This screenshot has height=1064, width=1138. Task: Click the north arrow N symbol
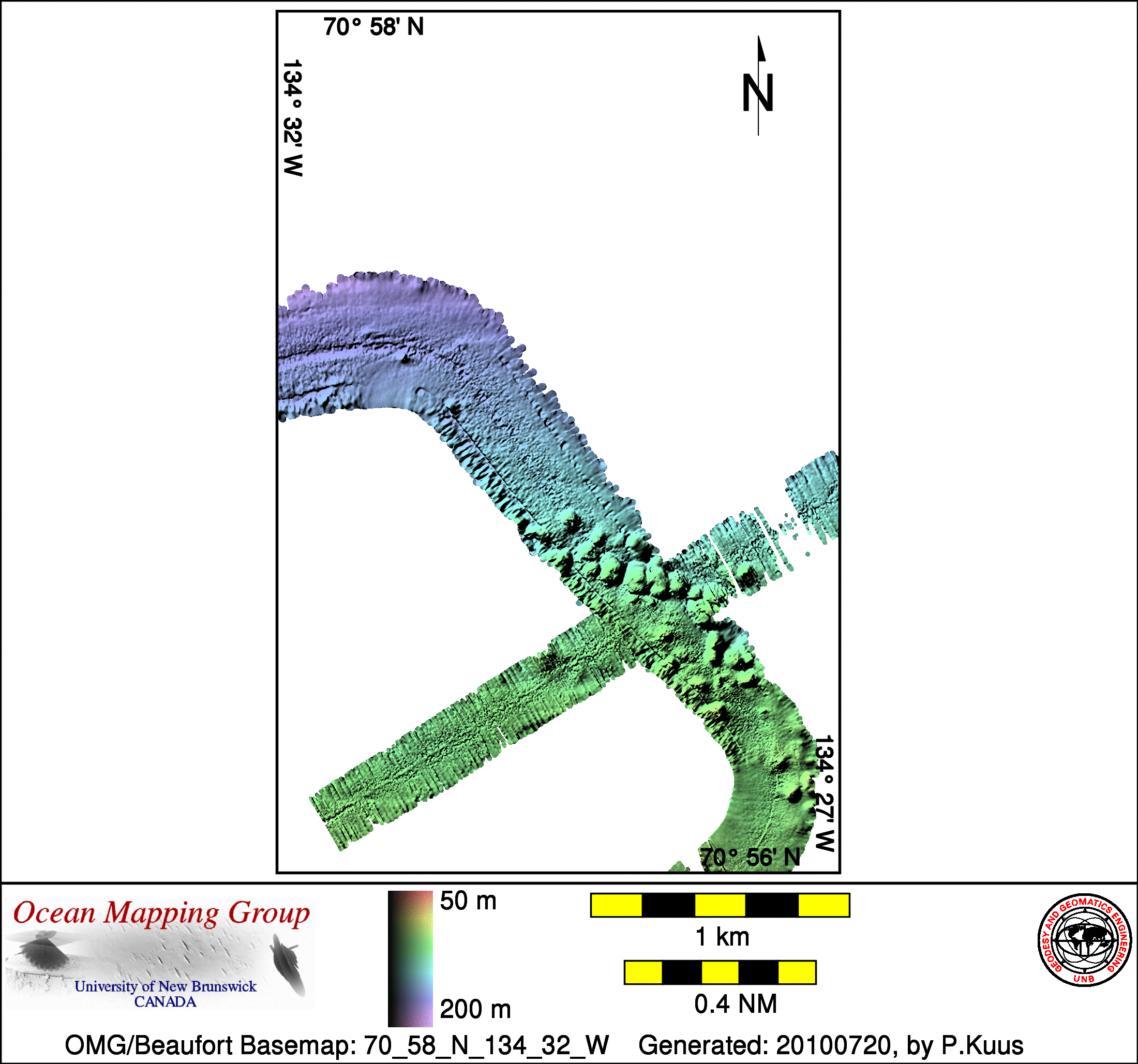758,92
